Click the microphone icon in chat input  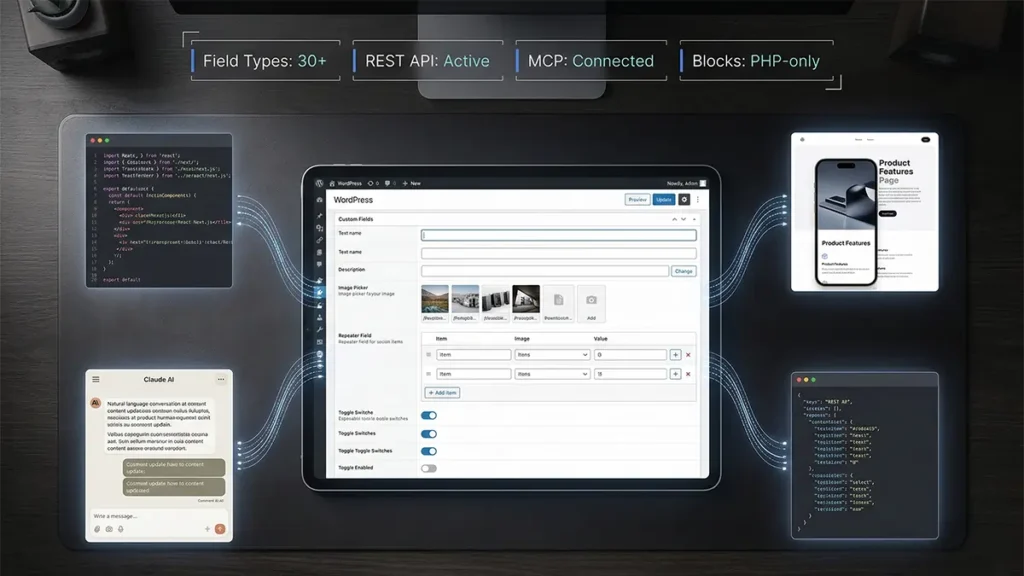(x=121, y=528)
